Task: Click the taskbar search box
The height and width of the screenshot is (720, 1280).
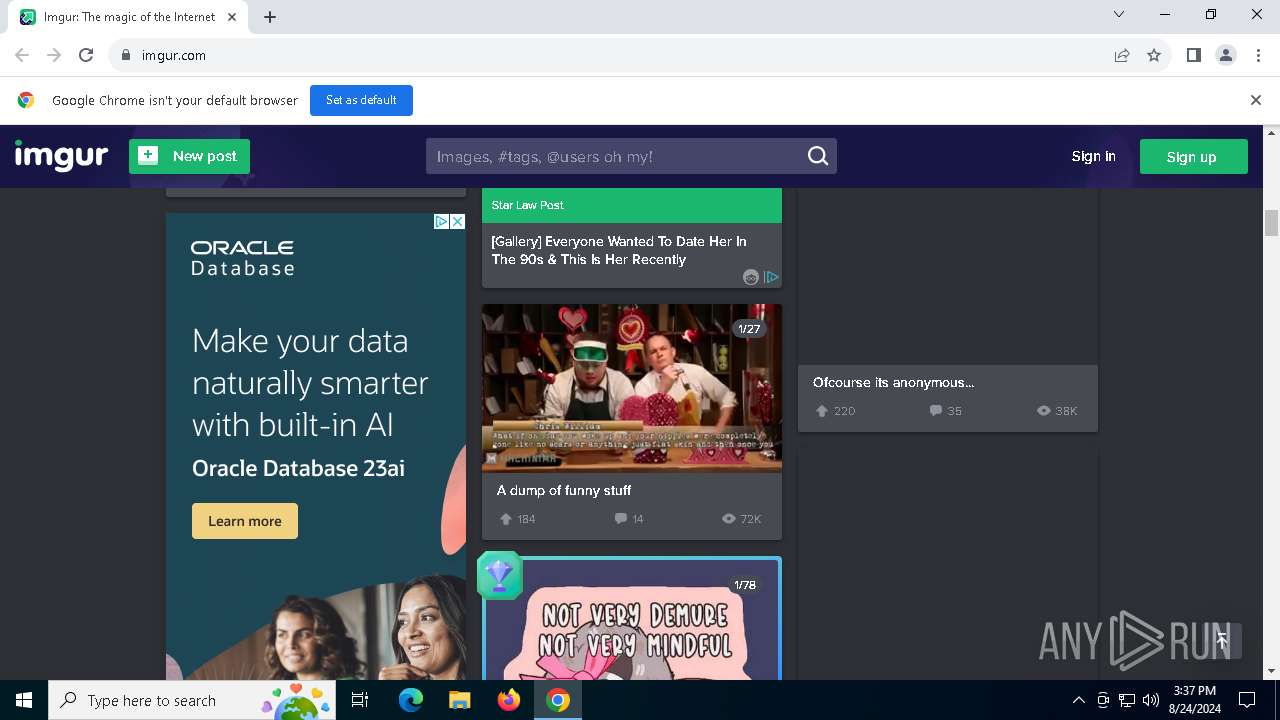Action: (192, 700)
